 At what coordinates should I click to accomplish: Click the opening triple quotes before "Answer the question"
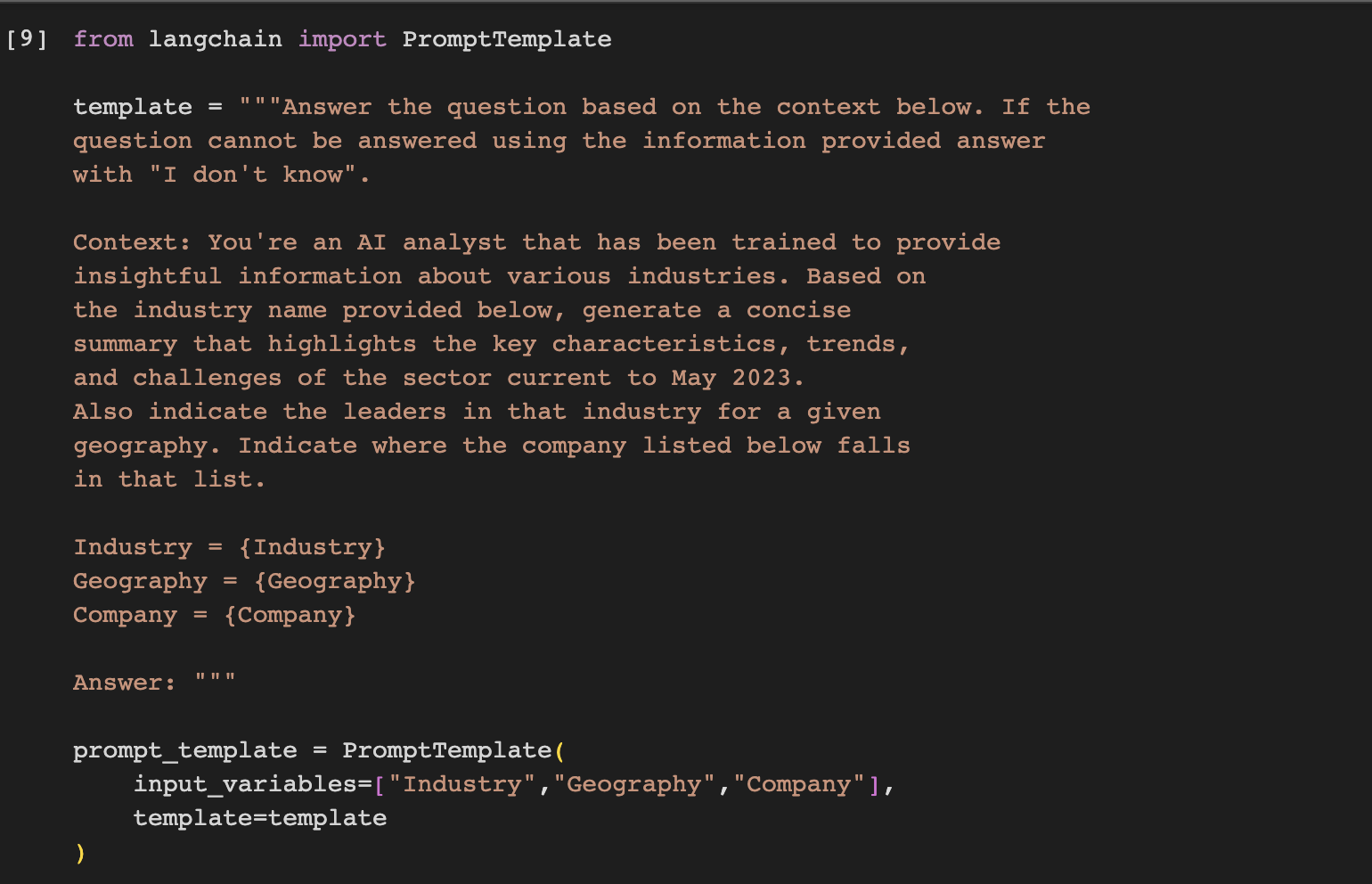click(x=259, y=107)
